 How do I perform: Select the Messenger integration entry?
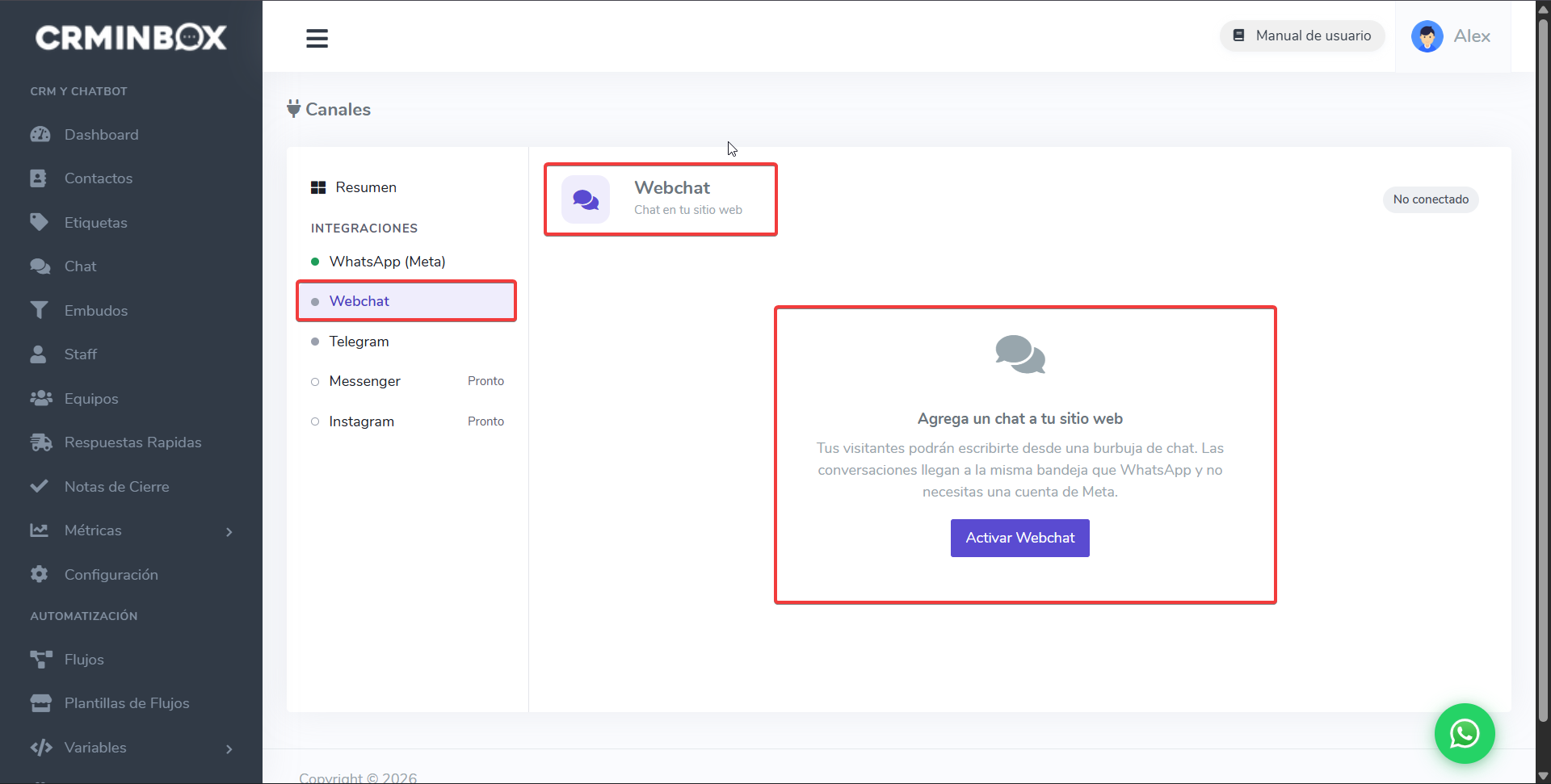tap(406, 381)
